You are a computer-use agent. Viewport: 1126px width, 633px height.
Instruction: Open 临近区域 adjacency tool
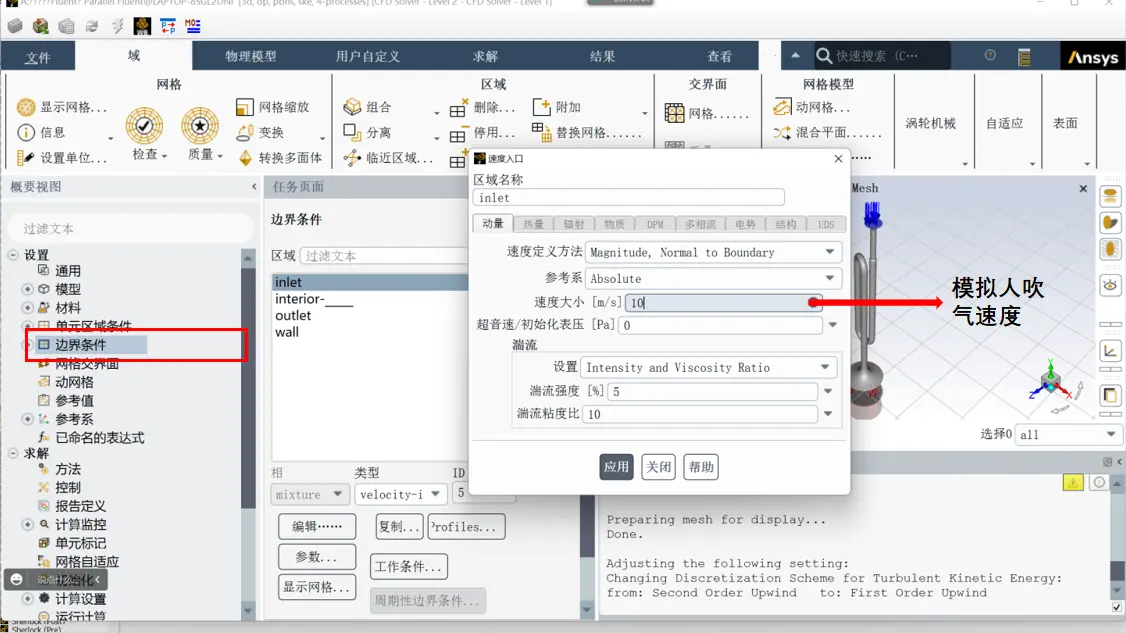coord(388,157)
